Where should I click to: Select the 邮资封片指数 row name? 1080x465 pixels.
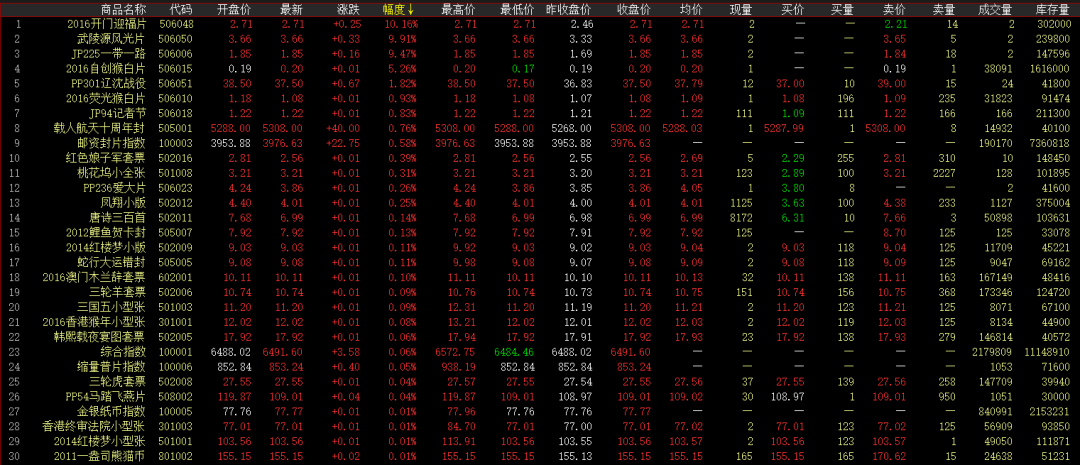[x=112, y=144]
